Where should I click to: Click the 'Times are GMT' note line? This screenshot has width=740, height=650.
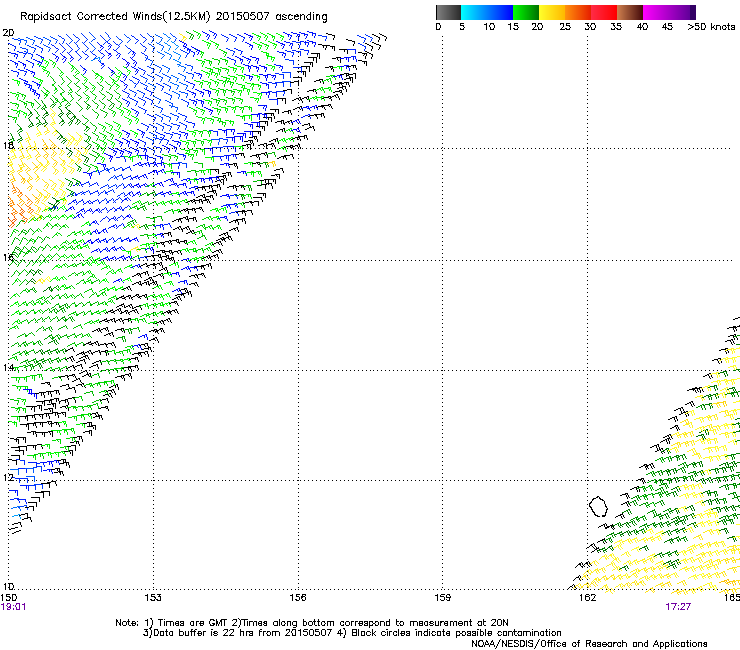click(312, 623)
